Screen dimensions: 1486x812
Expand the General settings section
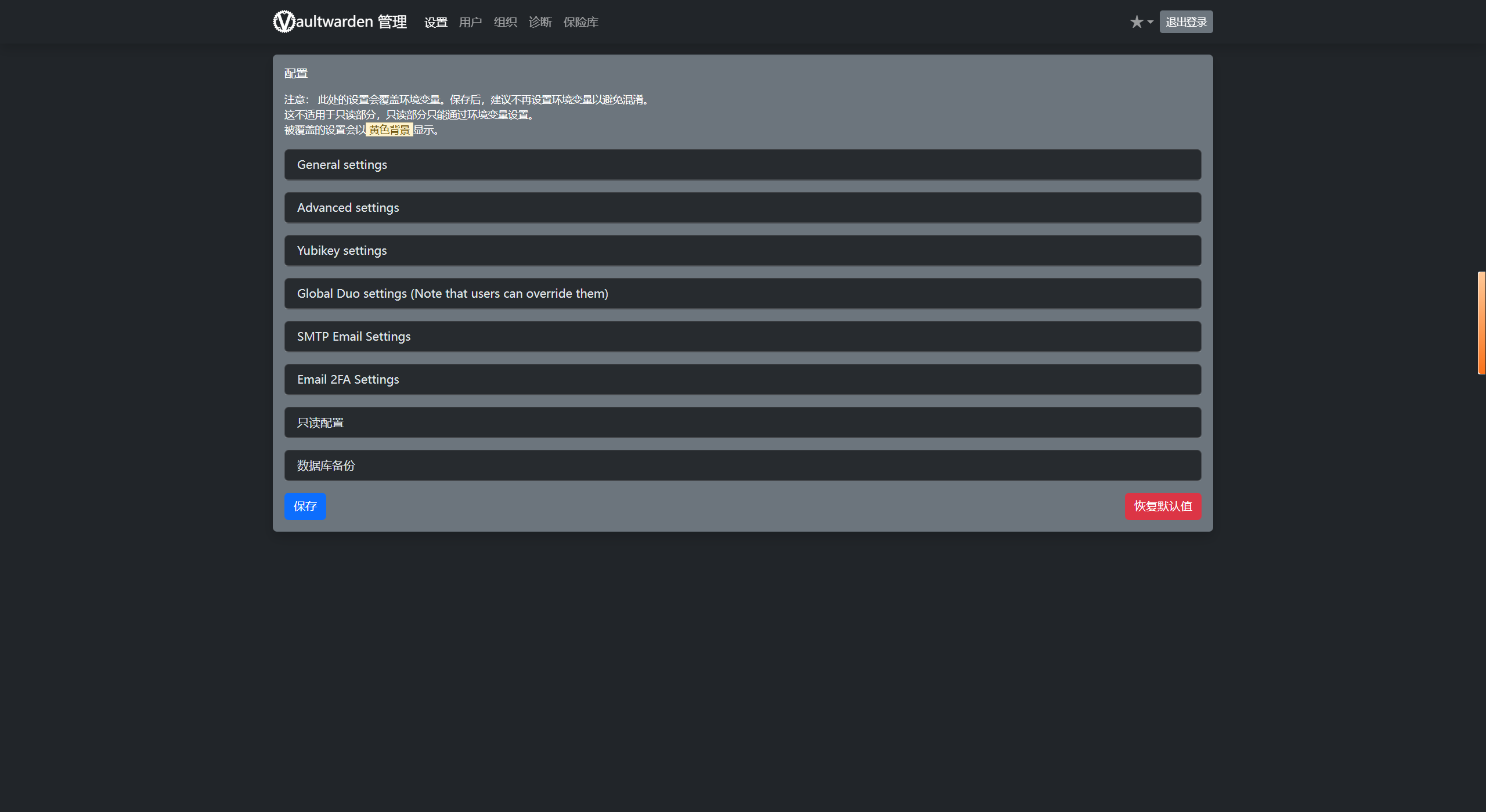point(742,165)
